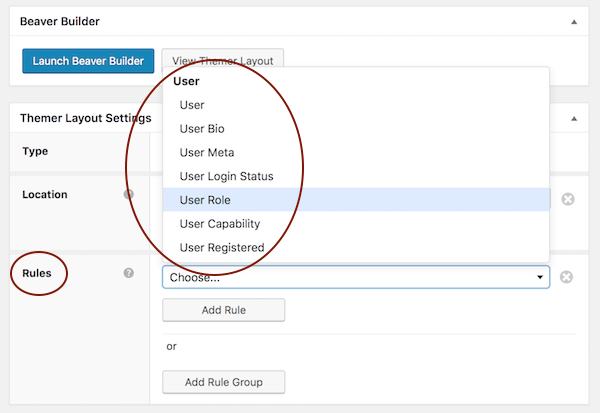Select User Registered option

(222, 248)
